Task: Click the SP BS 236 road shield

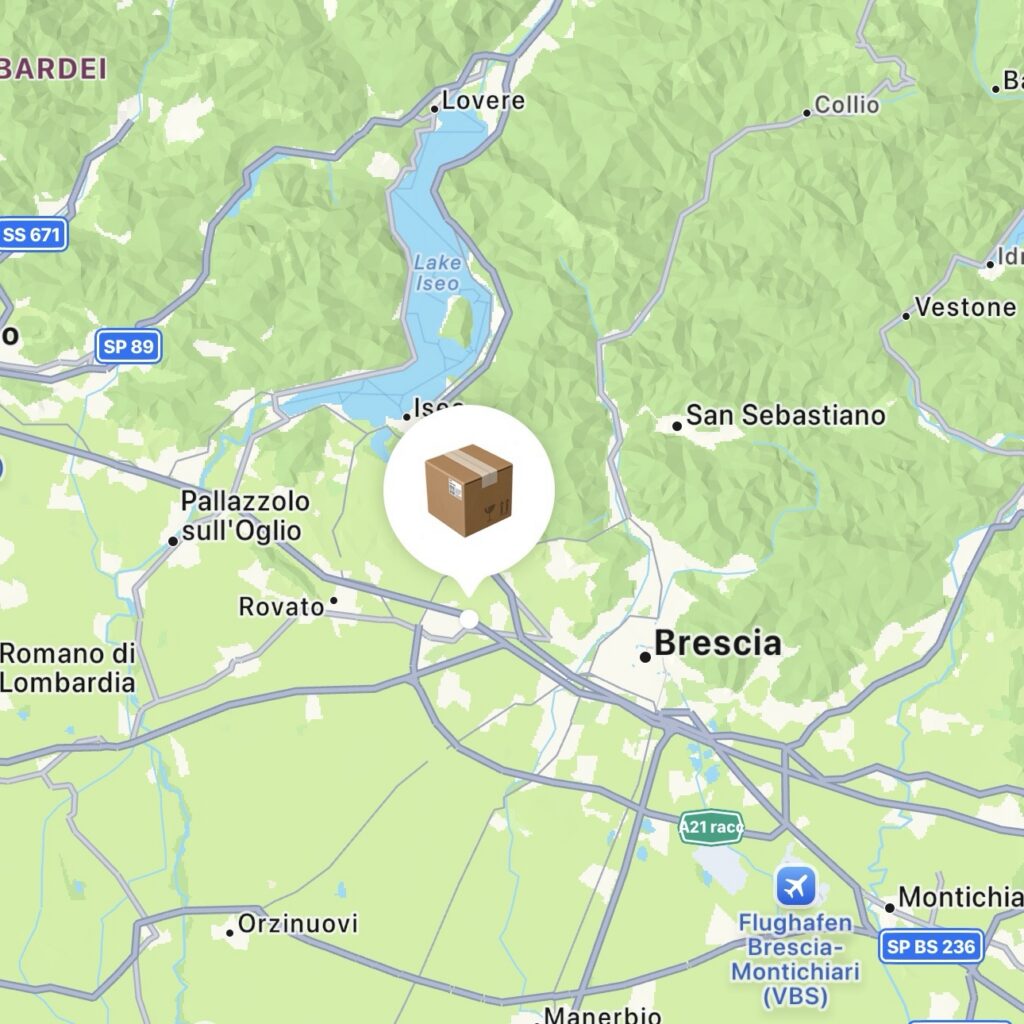Action: 931,946
